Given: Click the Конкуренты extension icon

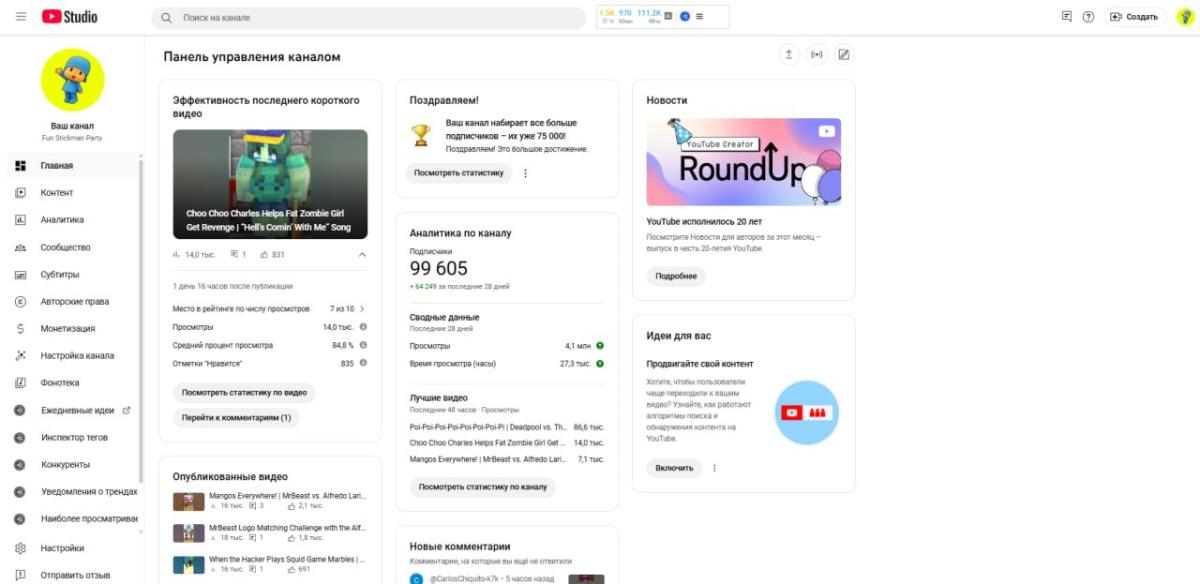Looking at the screenshot, I should [x=20, y=464].
